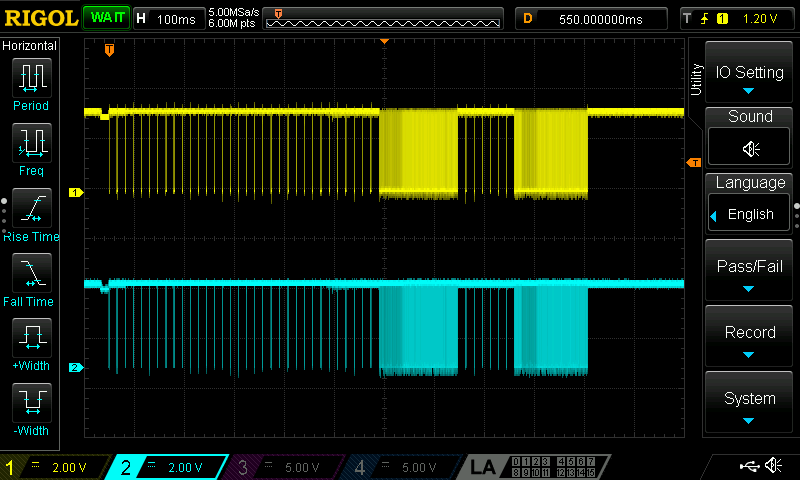The height and width of the screenshot is (480, 800).
Task: Toggle the Sound speaker setting
Action: (750, 148)
